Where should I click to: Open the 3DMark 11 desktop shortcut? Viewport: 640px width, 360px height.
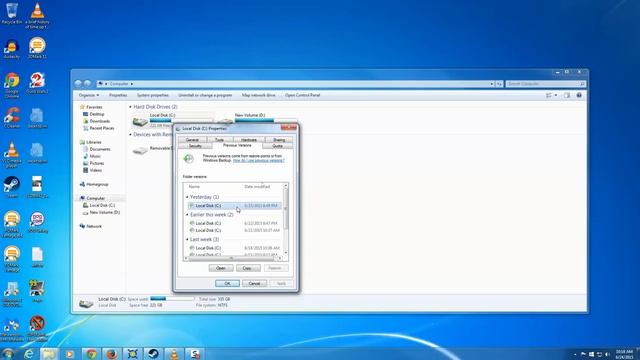click(37, 48)
